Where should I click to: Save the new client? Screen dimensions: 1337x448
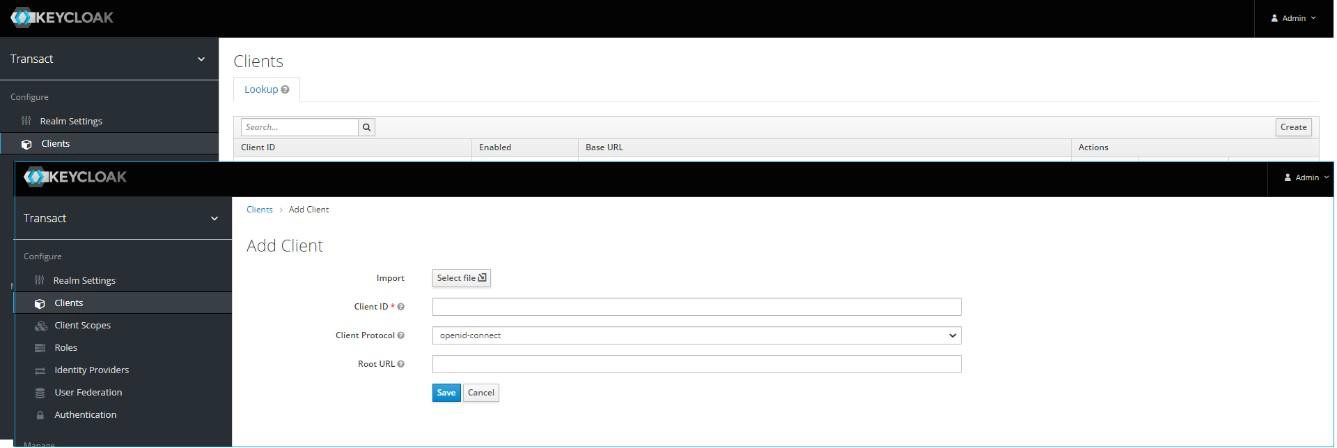click(446, 393)
